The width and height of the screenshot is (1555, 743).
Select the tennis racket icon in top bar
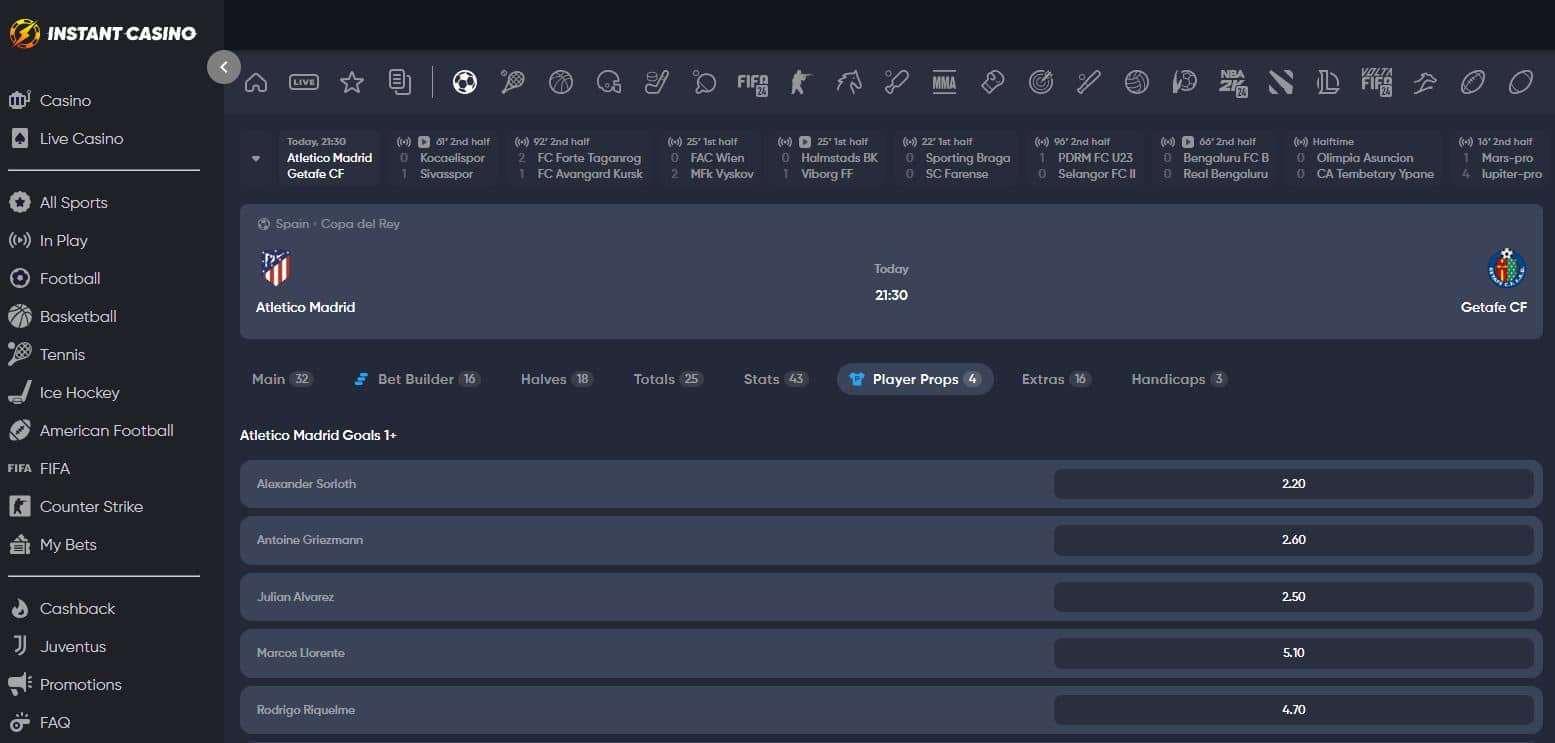[512, 82]
